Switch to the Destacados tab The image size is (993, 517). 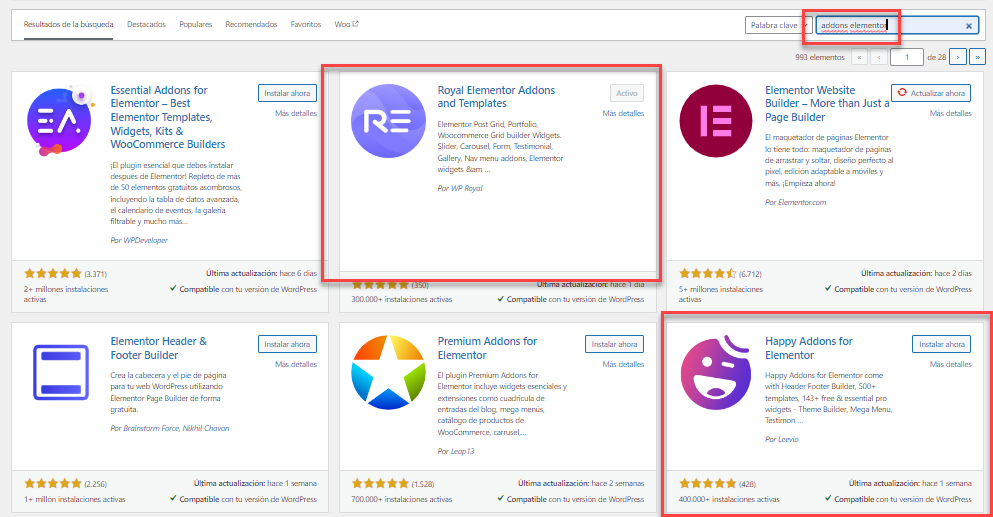click(x=146, y=24)
